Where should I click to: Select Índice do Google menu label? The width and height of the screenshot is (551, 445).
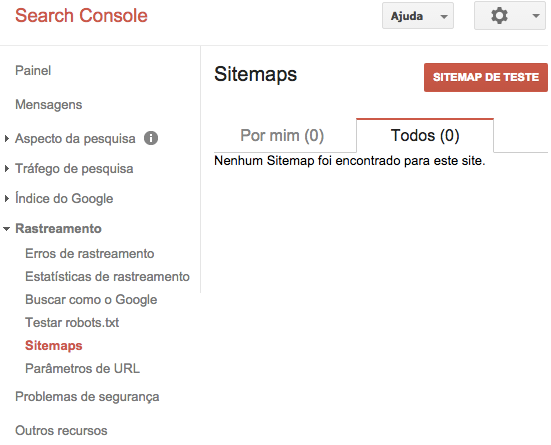[64, 199]
